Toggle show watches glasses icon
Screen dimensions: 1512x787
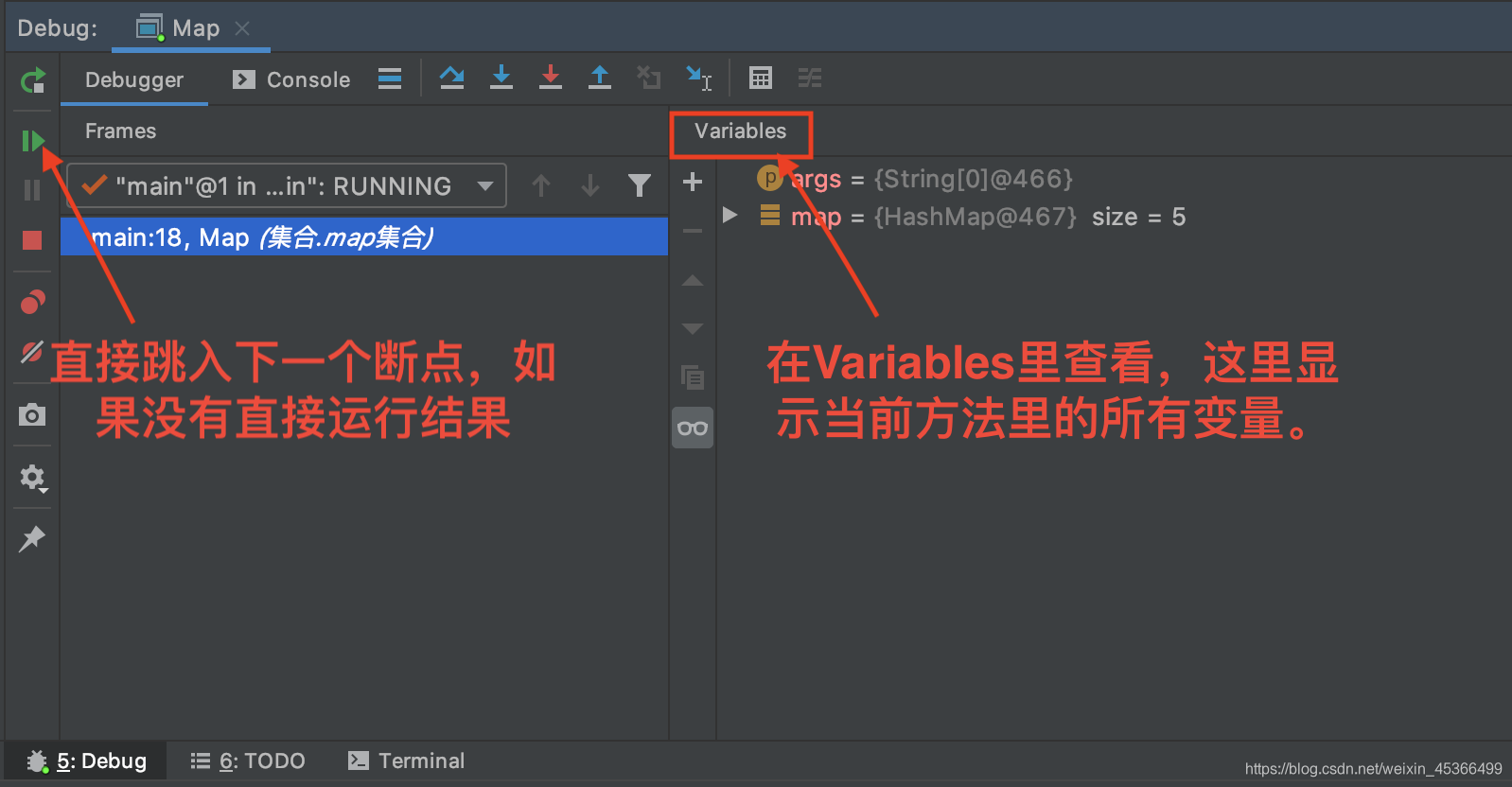click(x=693, y=428)
